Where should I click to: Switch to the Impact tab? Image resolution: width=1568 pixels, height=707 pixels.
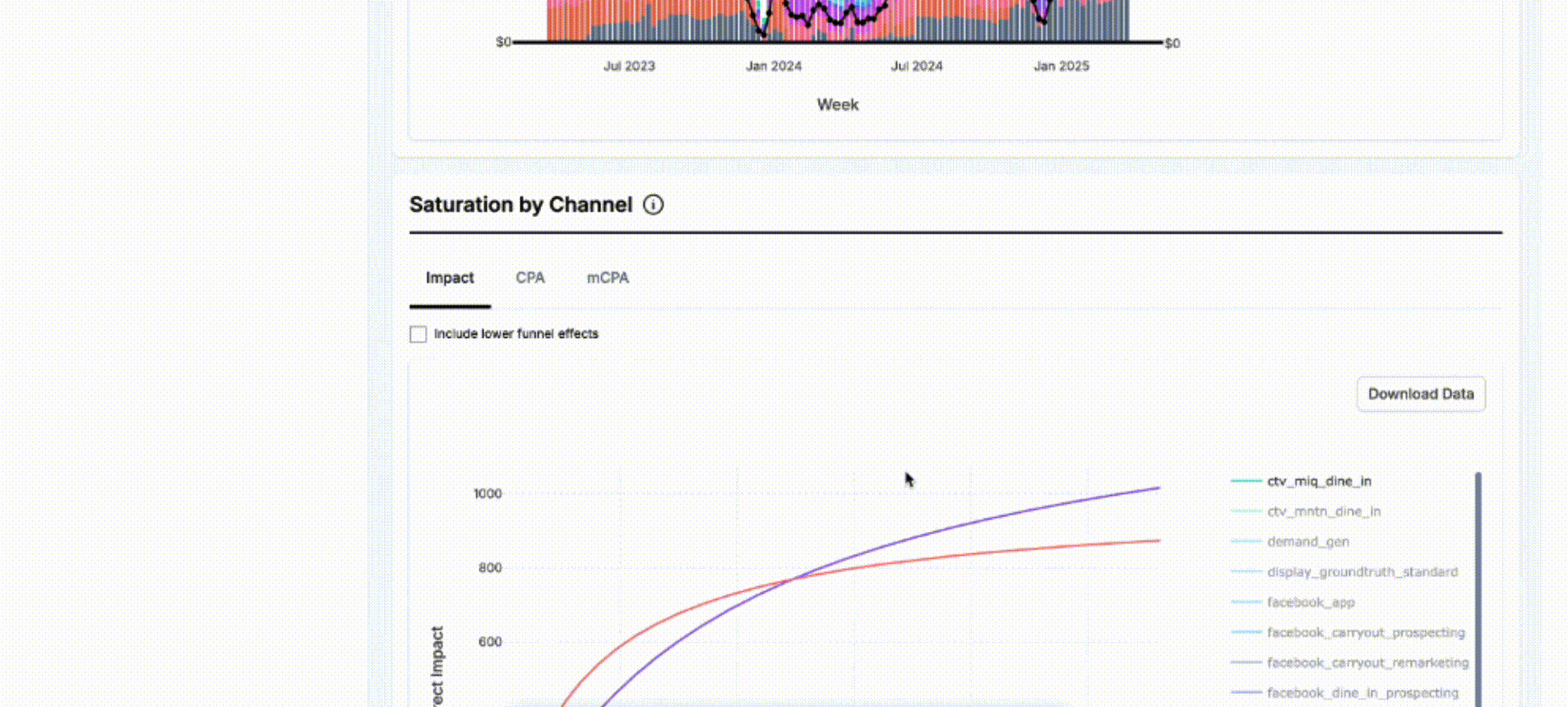click(x=450, y=278)
